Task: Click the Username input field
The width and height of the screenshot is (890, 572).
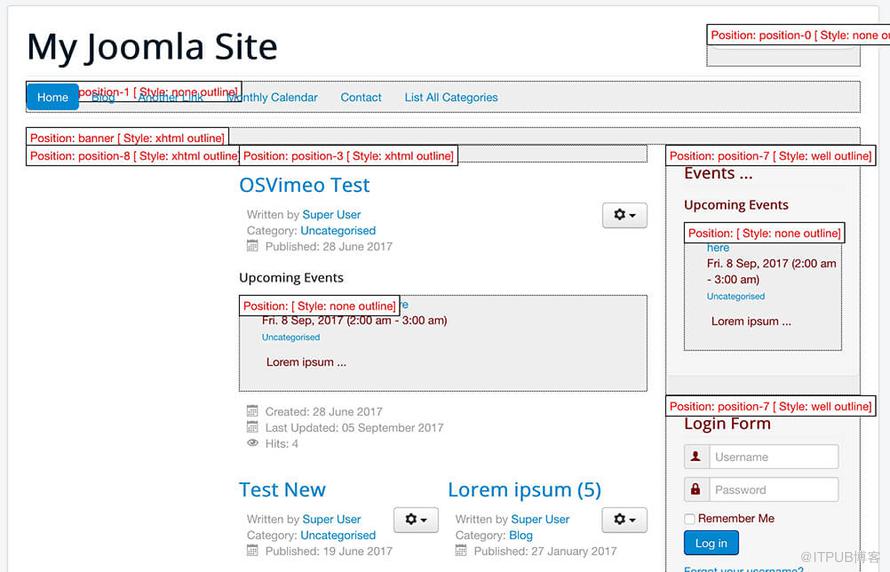Action: pyautogui.click(x=774, y=457)
